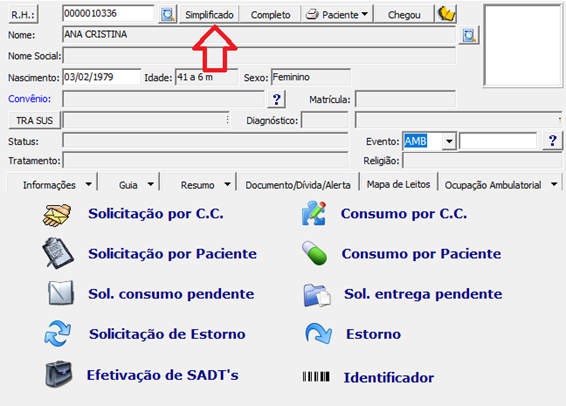The image size is (566, 406).
Task: Click the TRA SUS button
Action: tap(35, 120)
